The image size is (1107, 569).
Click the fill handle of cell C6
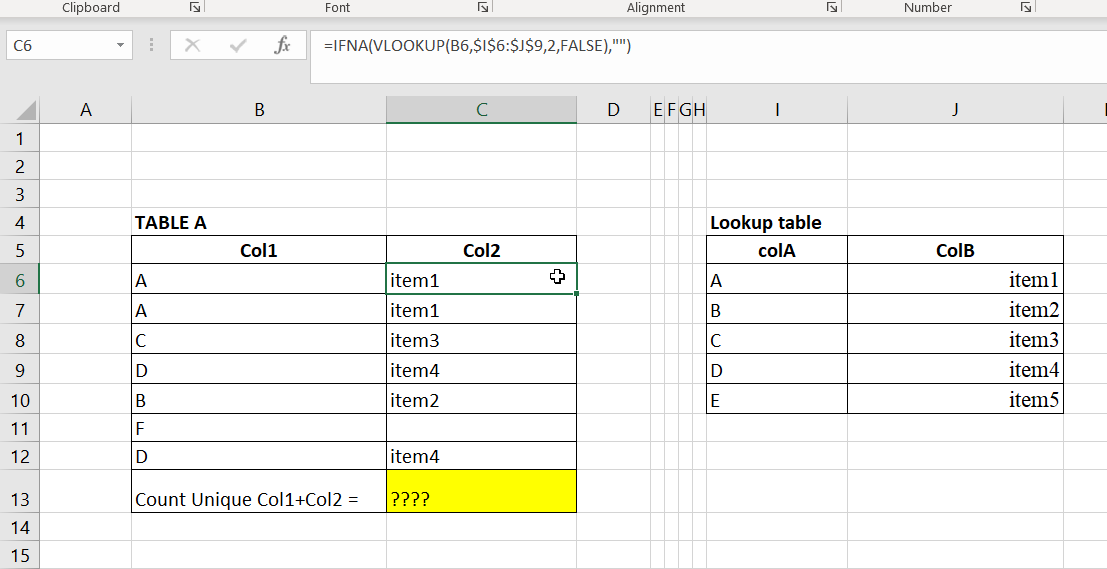[577, 293]
